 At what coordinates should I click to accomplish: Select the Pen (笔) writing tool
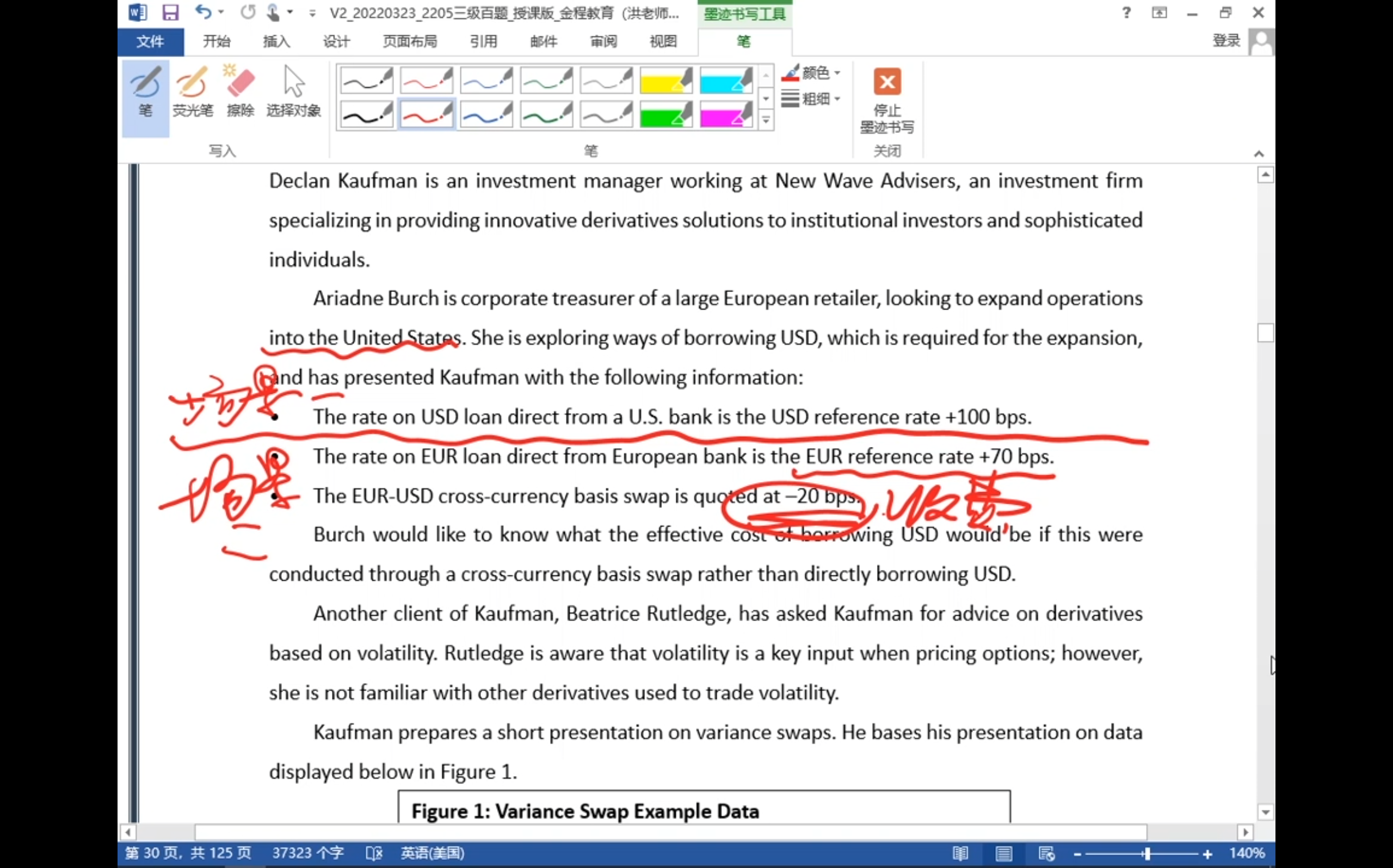(145, 92)
